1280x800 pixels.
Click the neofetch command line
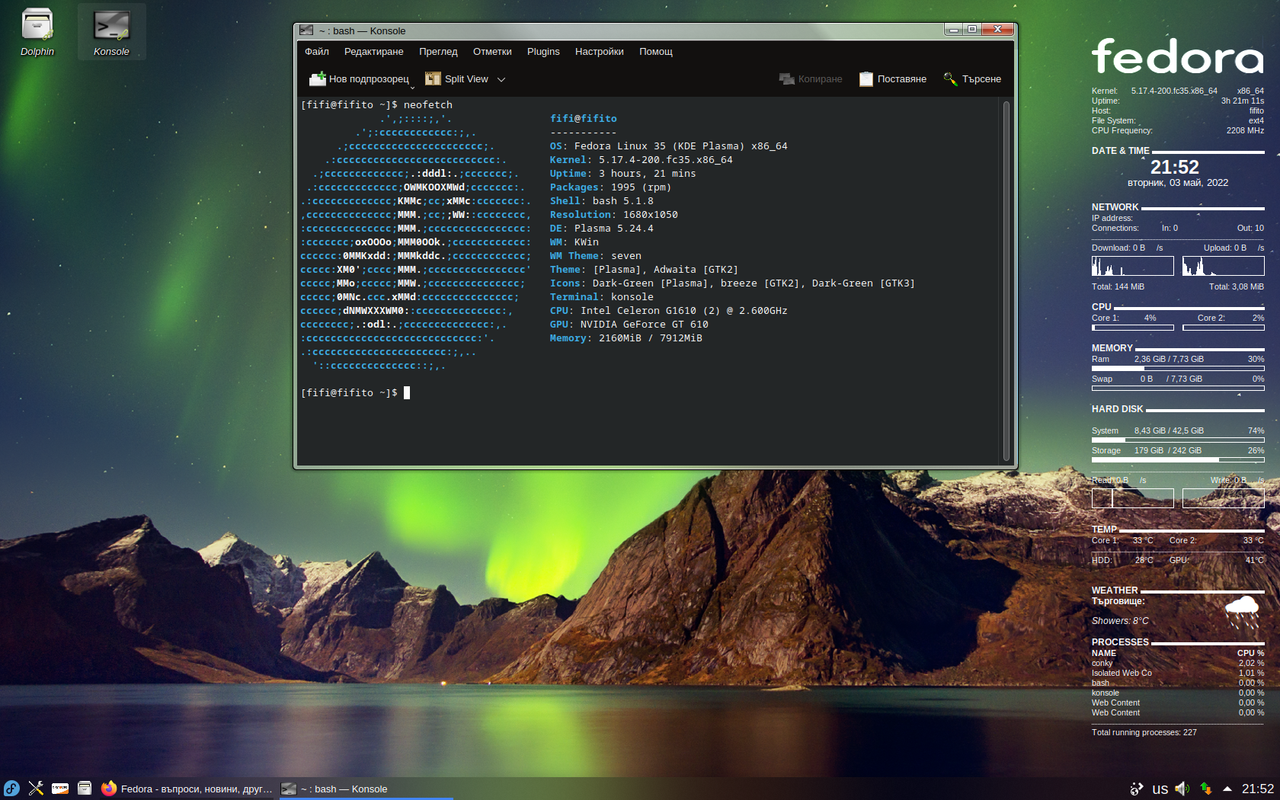click(x=376, y=105)
